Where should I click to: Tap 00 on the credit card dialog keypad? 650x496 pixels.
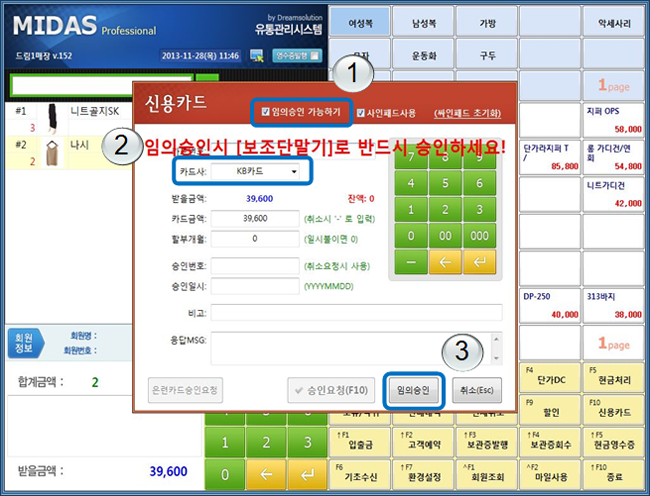[x=445, y=235]
